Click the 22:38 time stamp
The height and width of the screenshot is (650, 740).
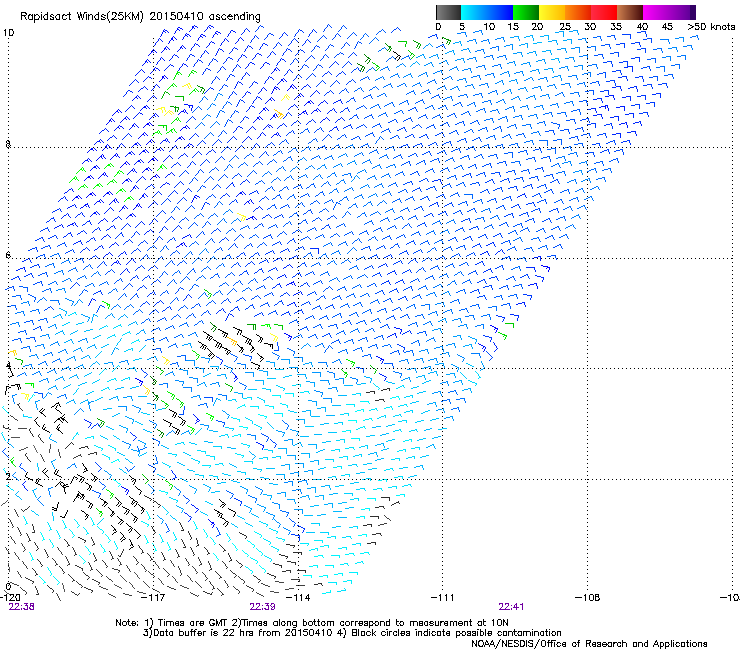(21, 607)
